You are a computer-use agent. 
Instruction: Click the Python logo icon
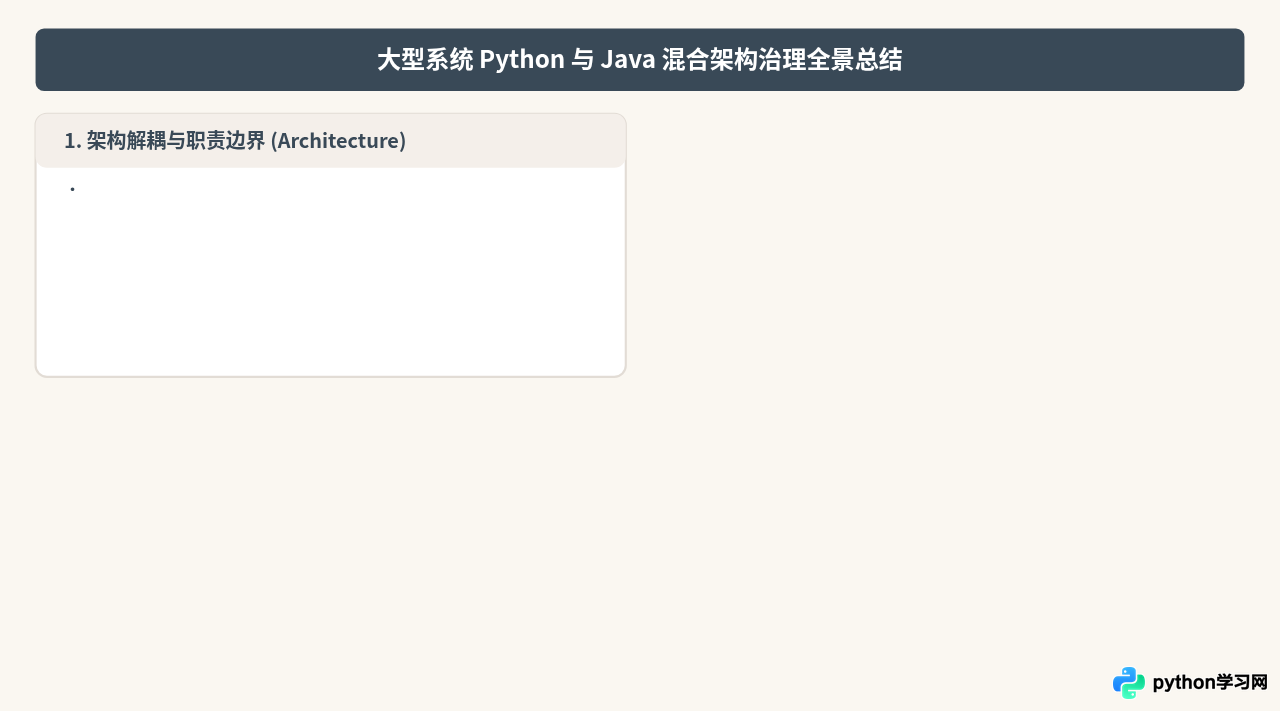(1129, 683)
